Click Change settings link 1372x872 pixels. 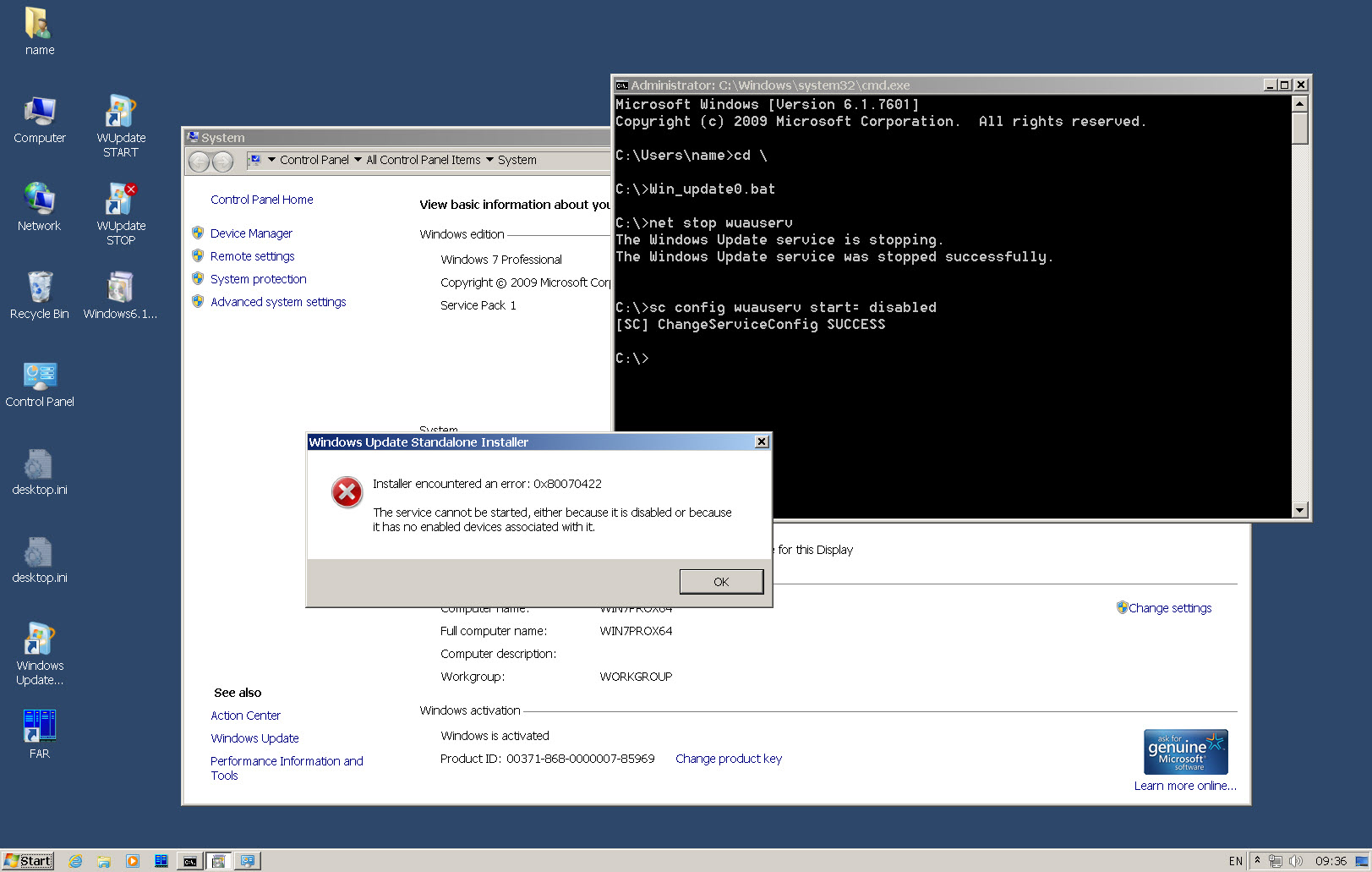(1170, 608)
